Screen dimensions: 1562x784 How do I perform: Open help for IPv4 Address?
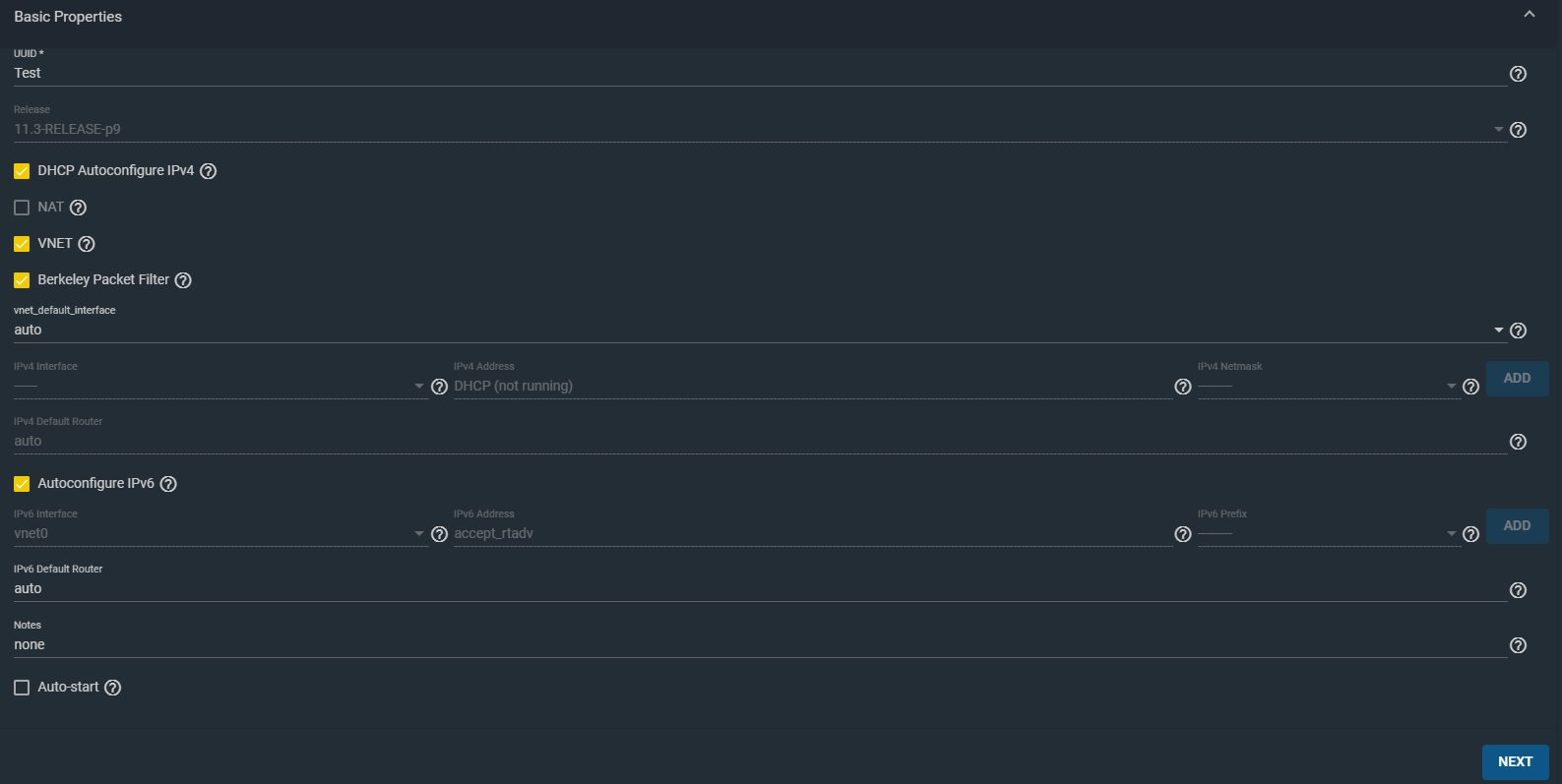tap(1182, 387)
